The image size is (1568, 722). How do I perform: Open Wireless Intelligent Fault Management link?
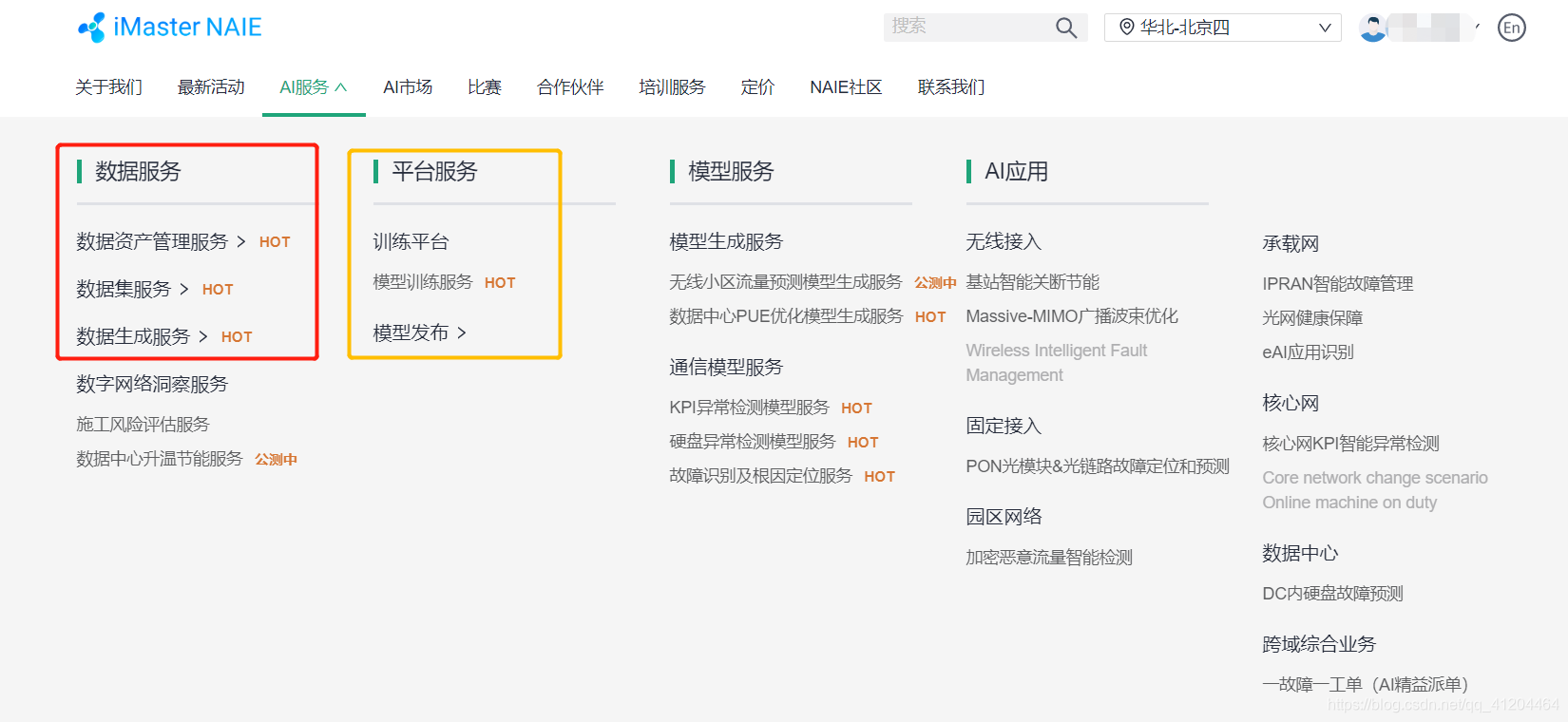coord(1057,363)
